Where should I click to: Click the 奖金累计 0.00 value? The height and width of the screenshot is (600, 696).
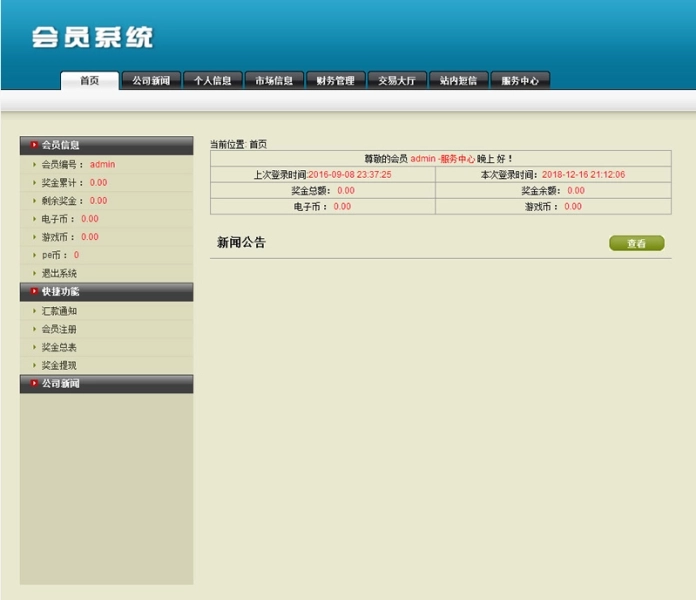click(99, 182)
